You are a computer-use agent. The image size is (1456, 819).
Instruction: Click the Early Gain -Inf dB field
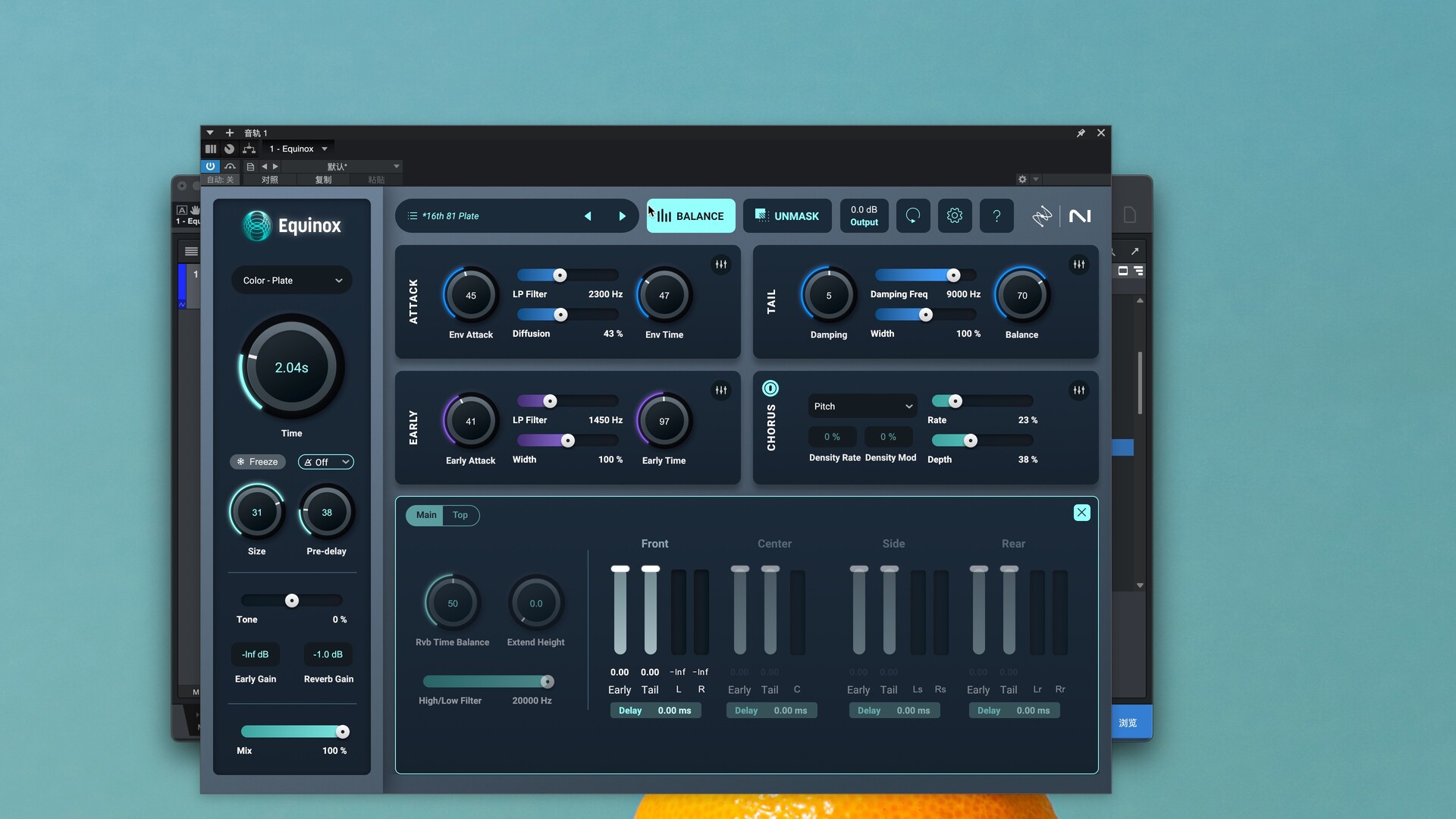coord(256,654)
